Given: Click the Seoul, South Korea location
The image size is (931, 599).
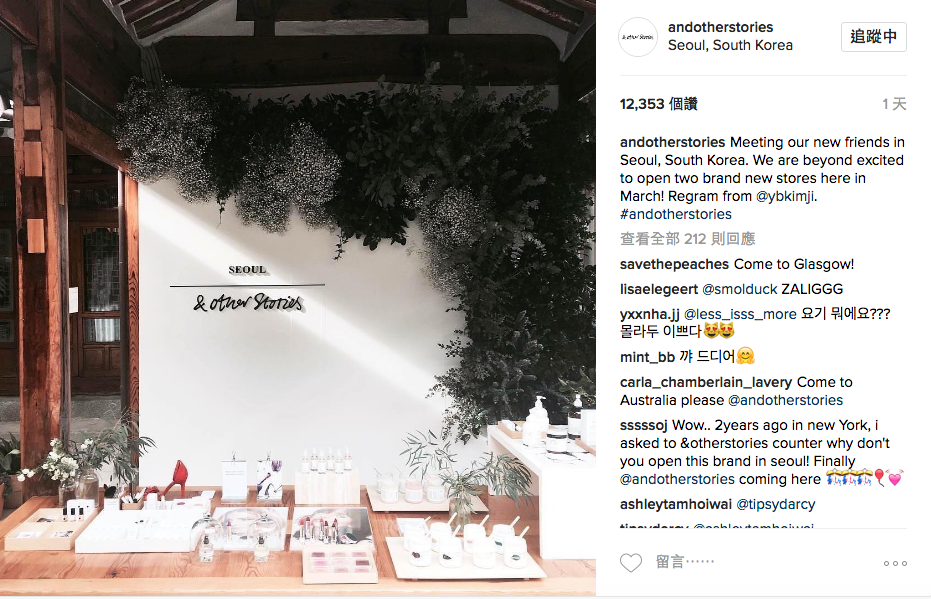Looking at the screenshot, I should [730, 45].
